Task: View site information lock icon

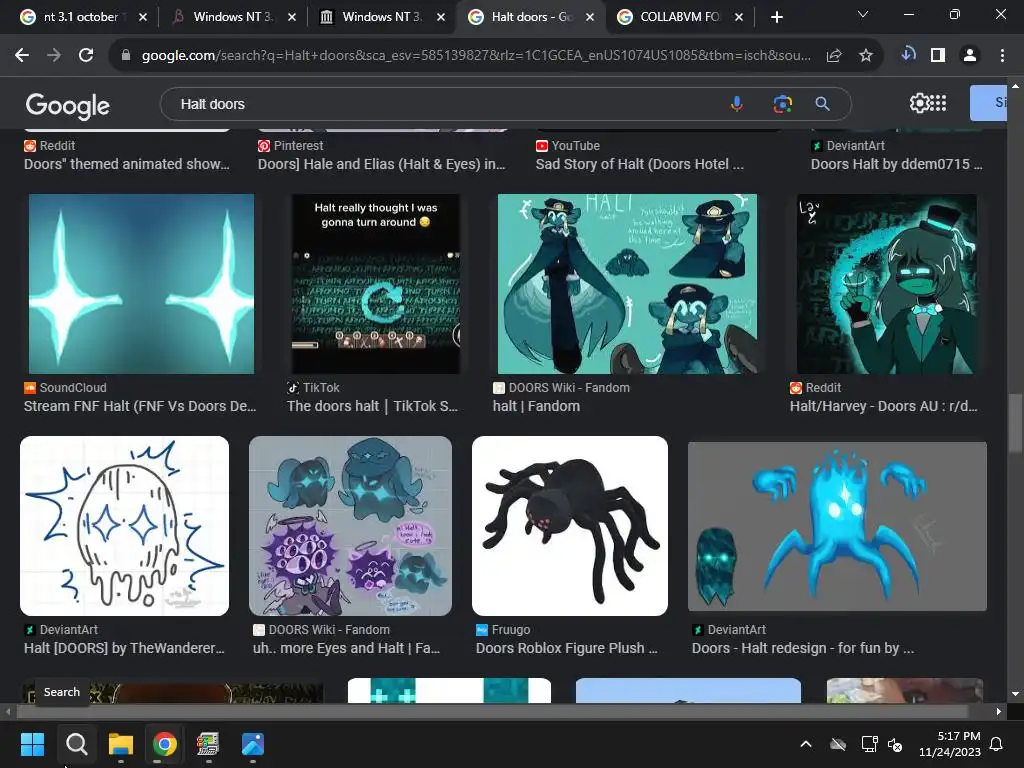Action: tap(126, 56)
